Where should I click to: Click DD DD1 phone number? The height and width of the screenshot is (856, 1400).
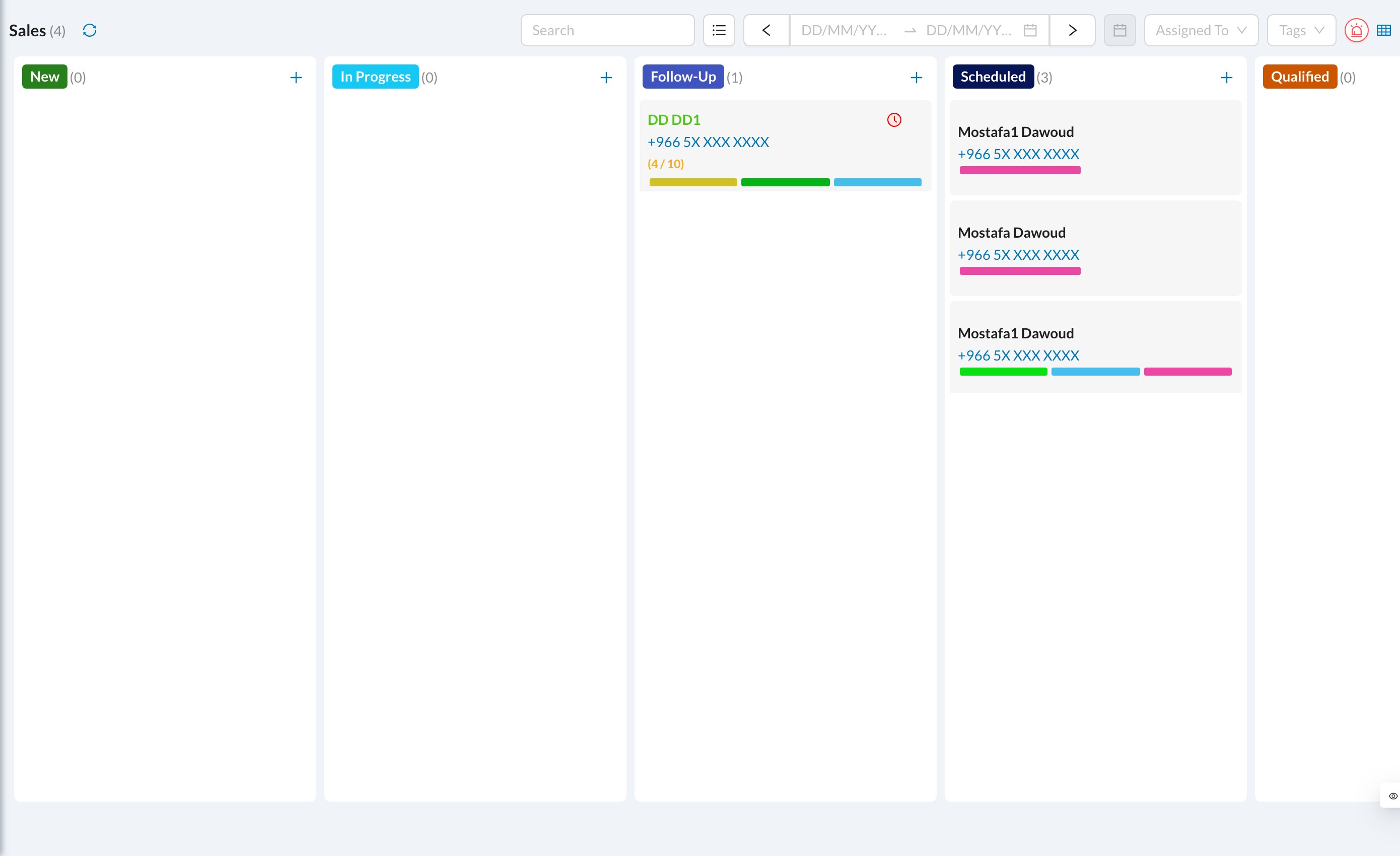tap(708, 142)
